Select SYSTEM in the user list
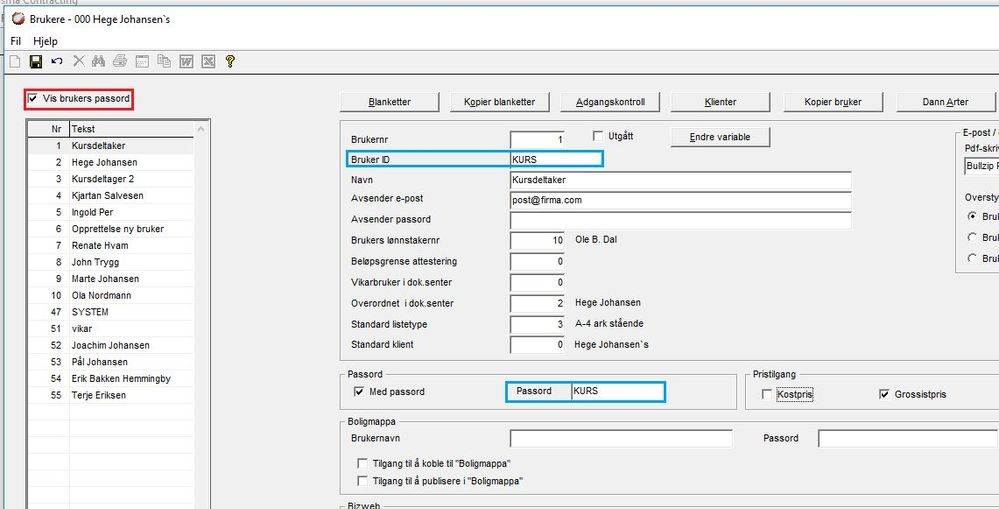999x509 pixels. (110, 312)
